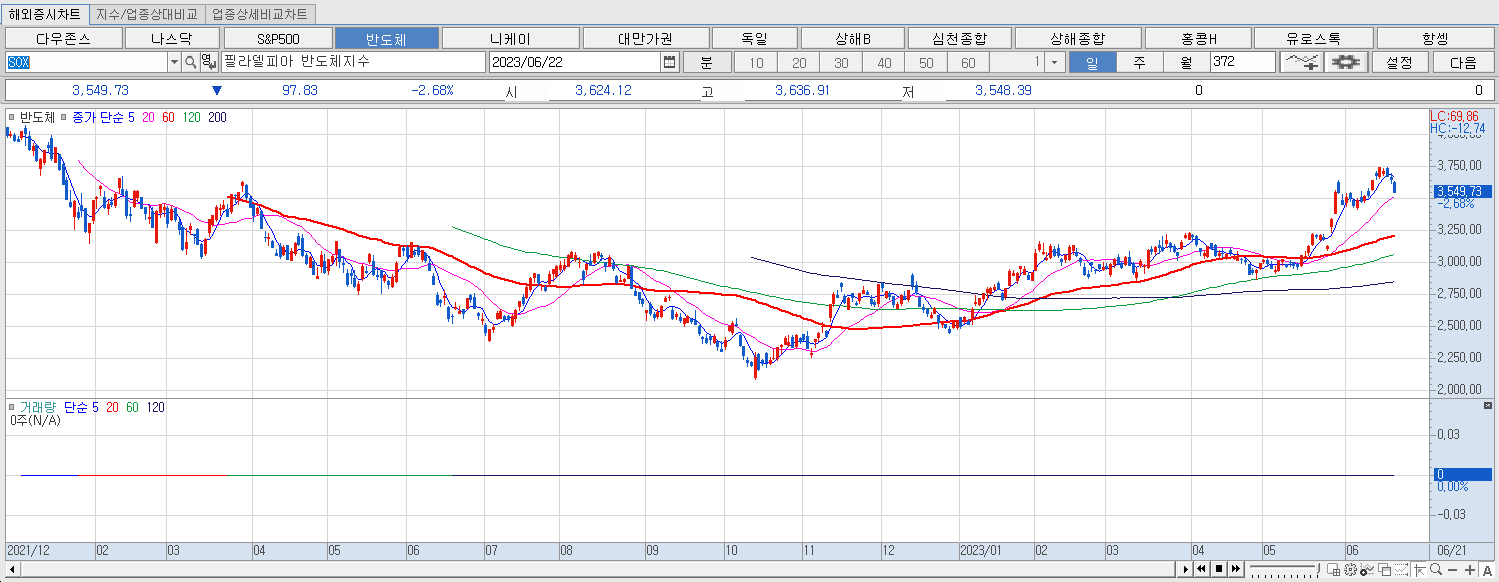The width and height of the screenshot is (1499, 582).
Task: Open the SOX symbol dropdown
Action: click(172, 61)
